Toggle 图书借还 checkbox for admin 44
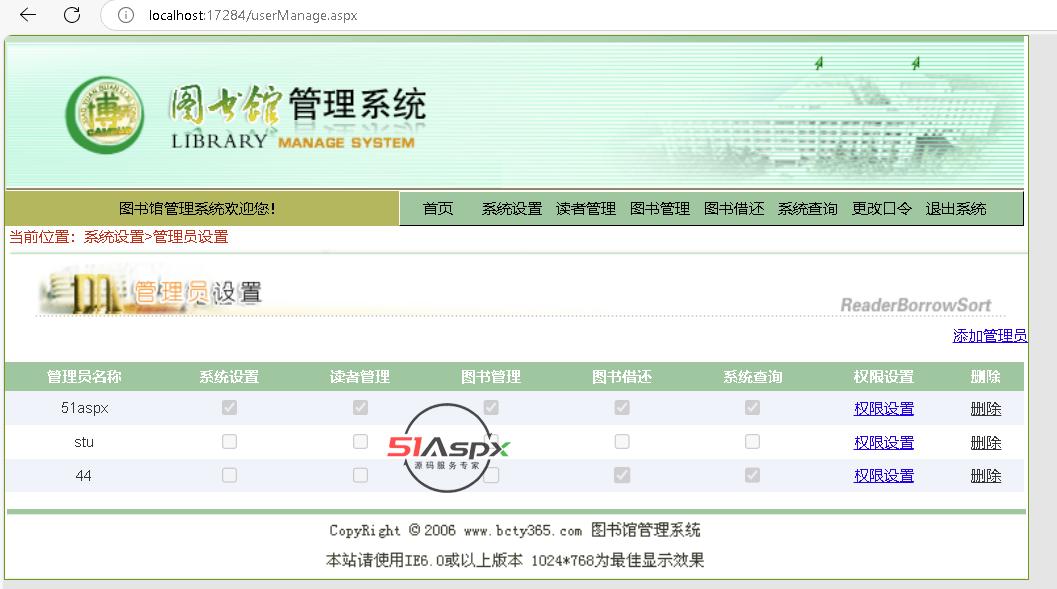Viewport: 1057px width, 589px height. [622, 475]
